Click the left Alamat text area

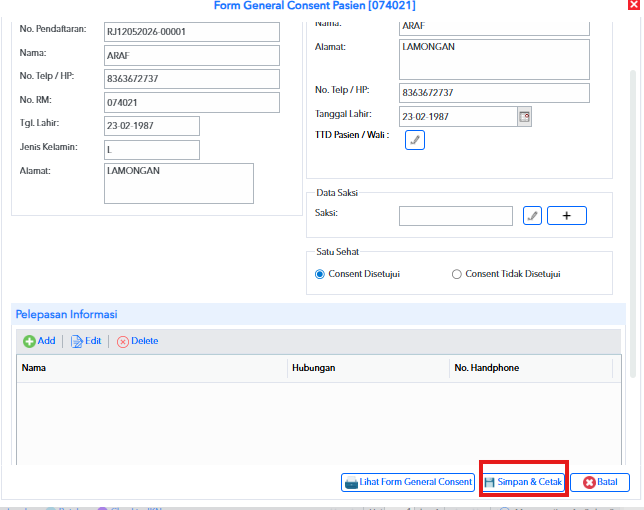click(179, 183)
